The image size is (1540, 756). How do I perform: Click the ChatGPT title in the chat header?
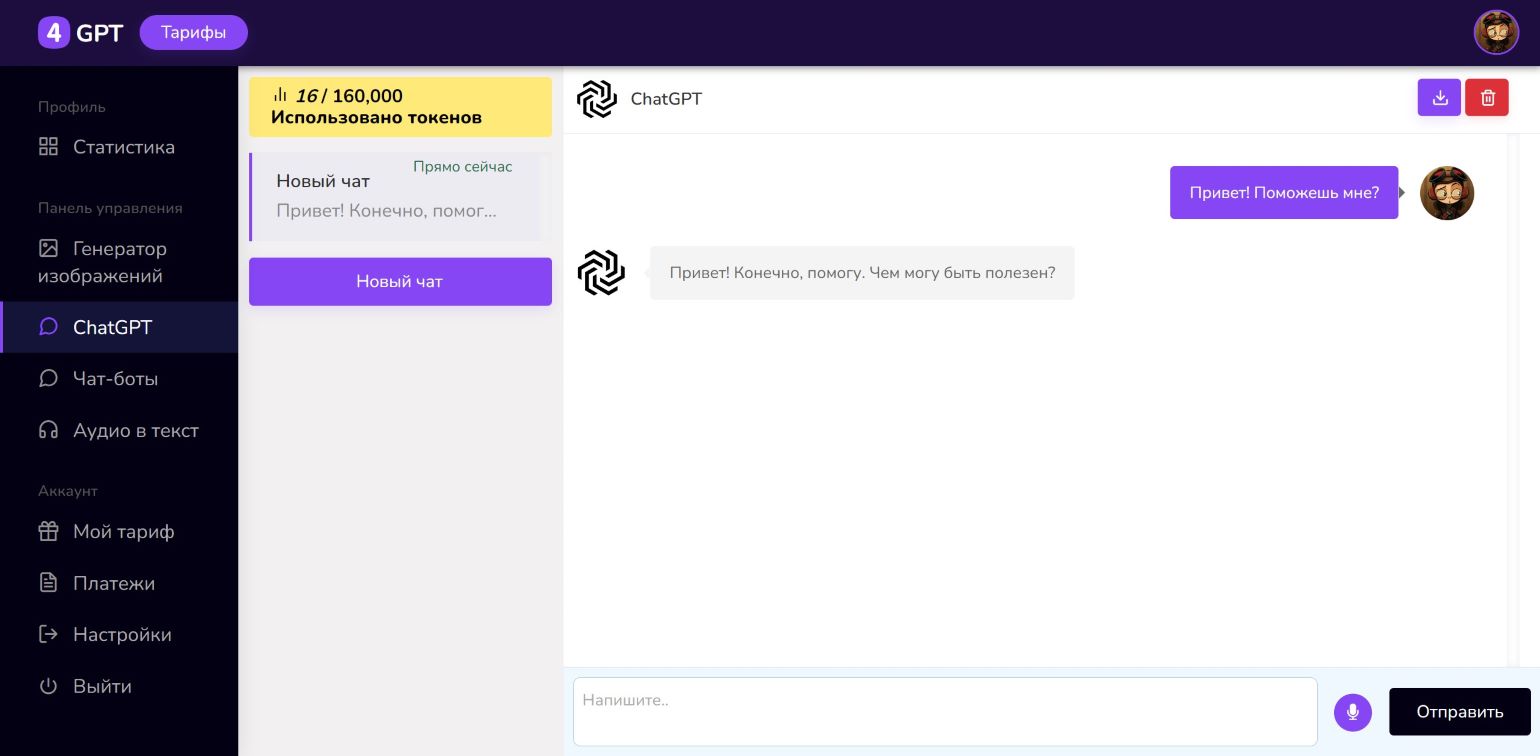pyautogui.click(x=666, y=99)
